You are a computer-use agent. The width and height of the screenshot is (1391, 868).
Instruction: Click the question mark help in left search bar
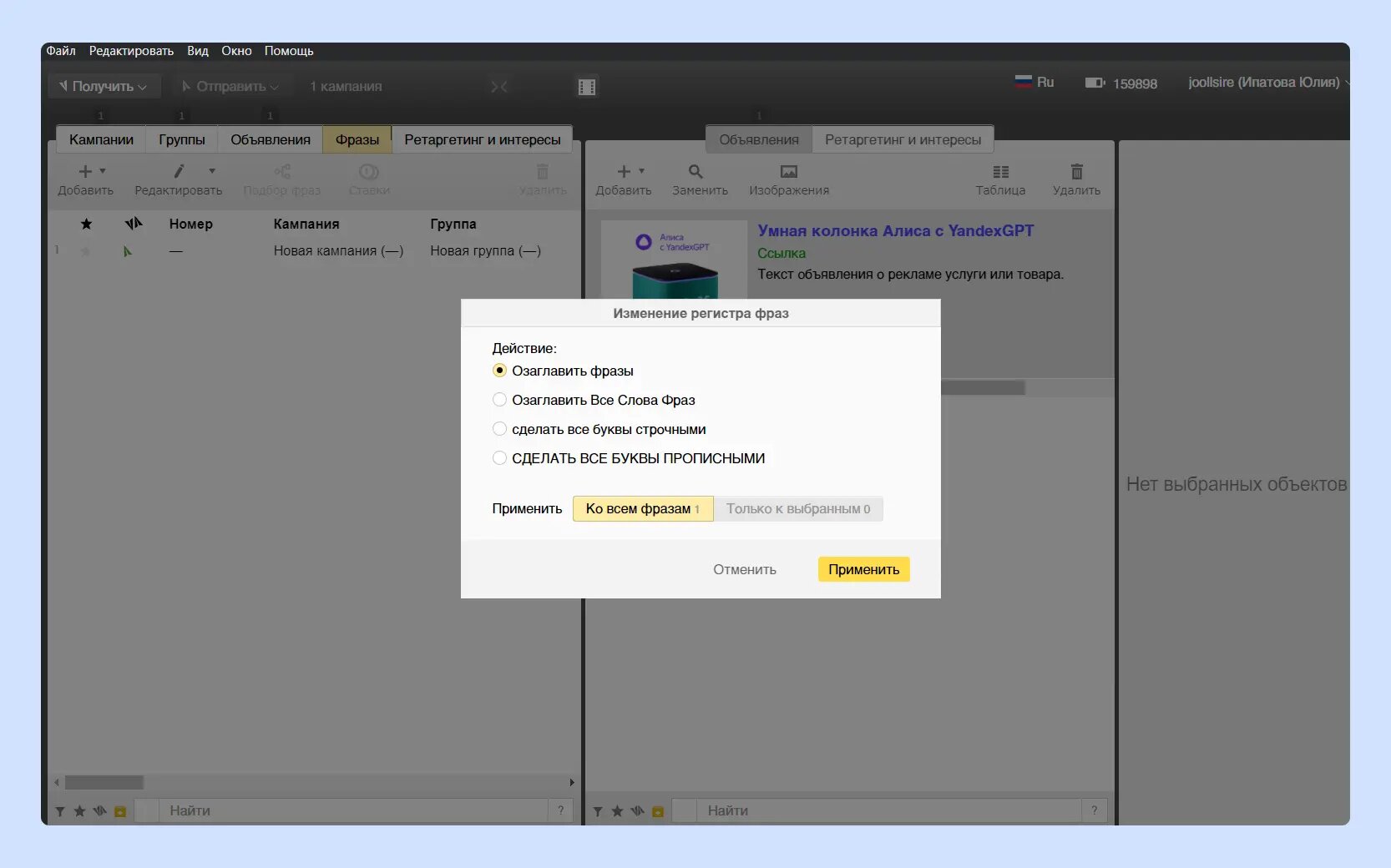click(561, 810)
